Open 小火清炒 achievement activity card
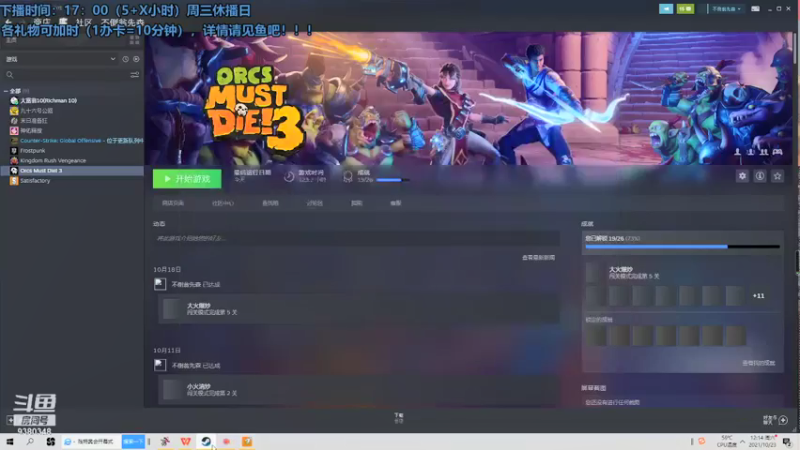800x450 pixels. 359,390
